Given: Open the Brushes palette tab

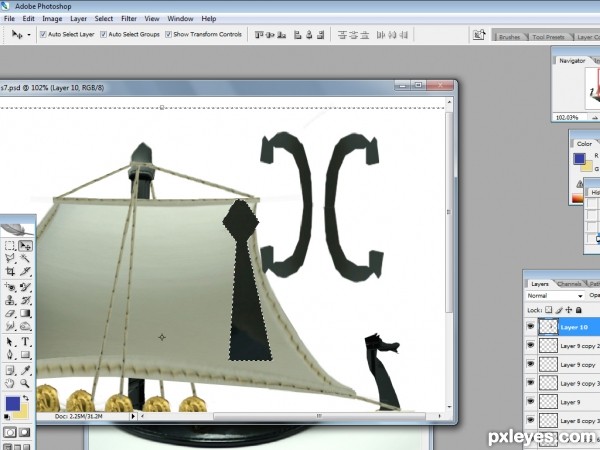Looking at the screenshot, I should pos(509,37).
